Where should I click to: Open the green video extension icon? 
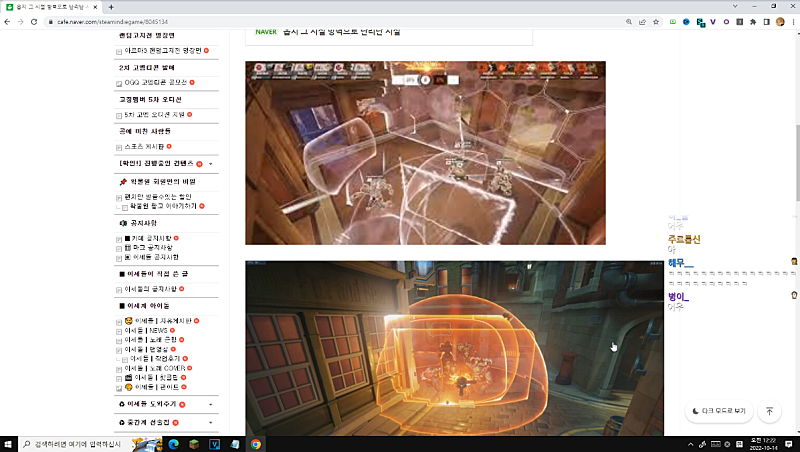673,22
